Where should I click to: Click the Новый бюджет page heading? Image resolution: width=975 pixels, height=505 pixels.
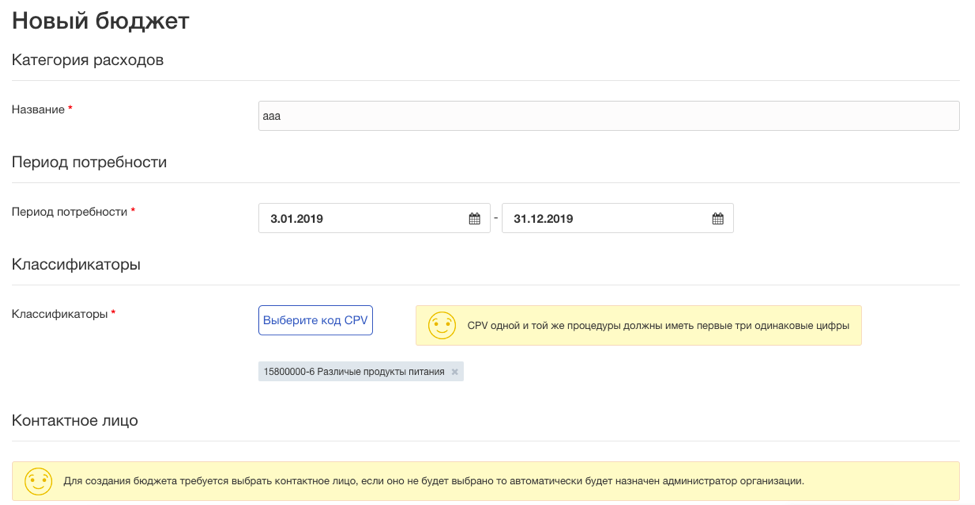tap(100, 21)
